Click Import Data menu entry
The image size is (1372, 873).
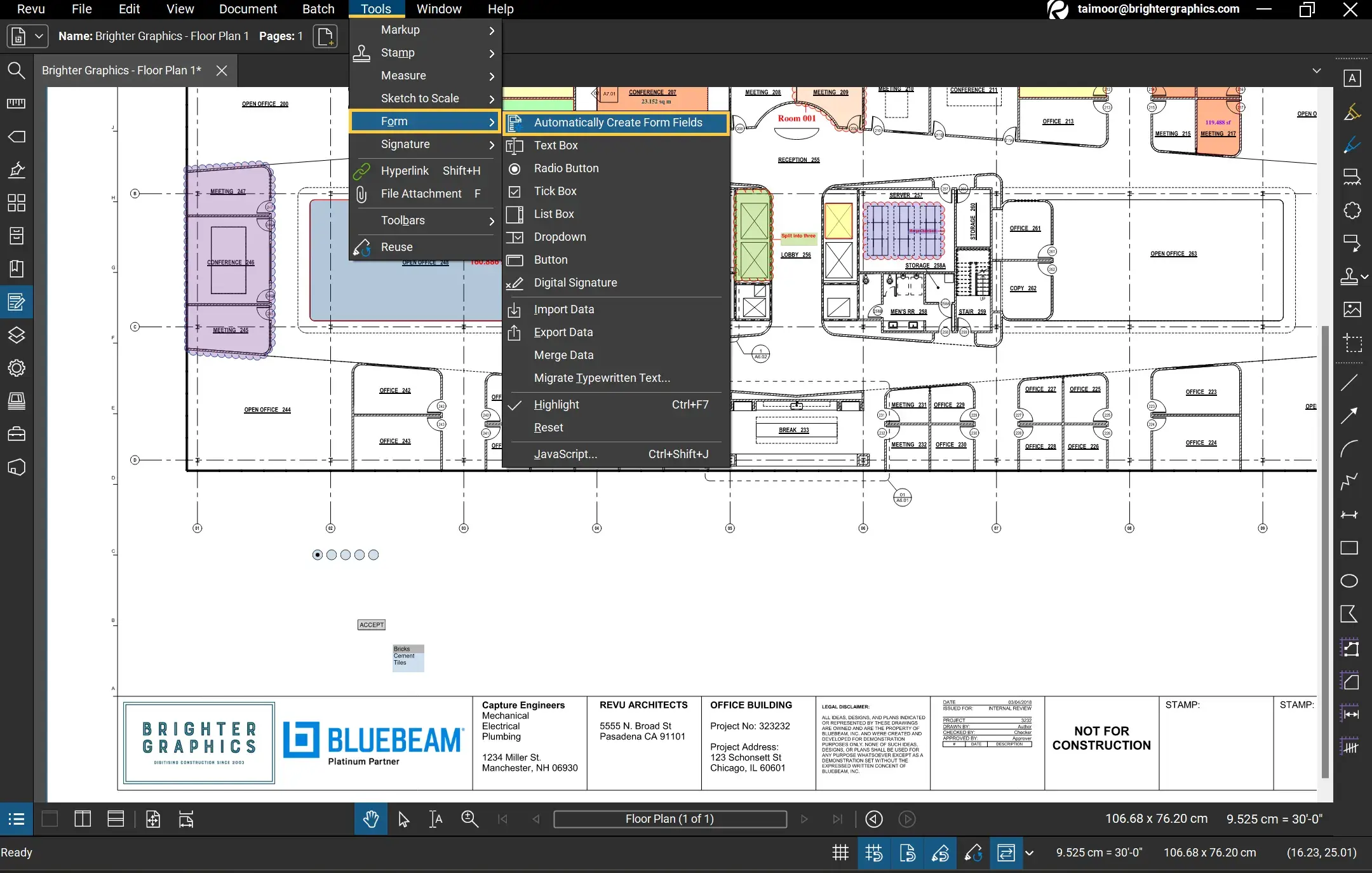[x=616, y=309]
